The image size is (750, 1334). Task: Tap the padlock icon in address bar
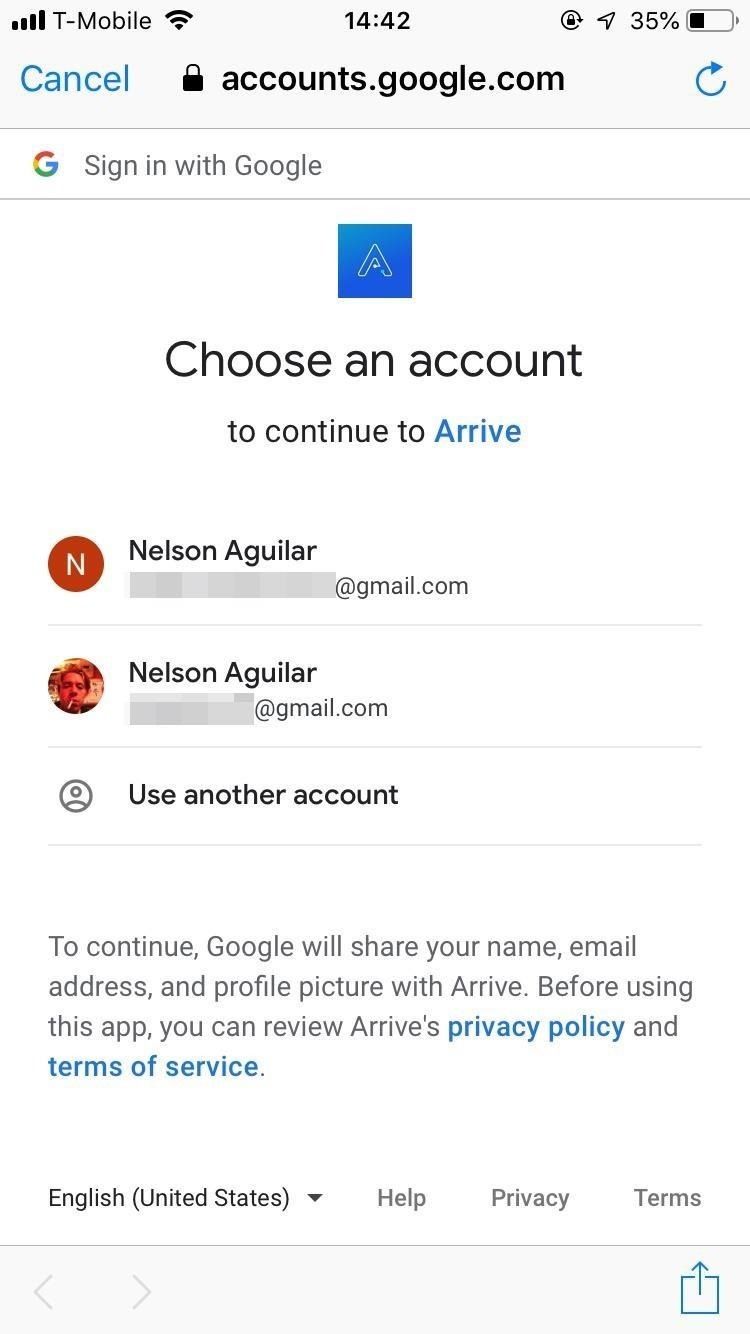tap(194, 80)
